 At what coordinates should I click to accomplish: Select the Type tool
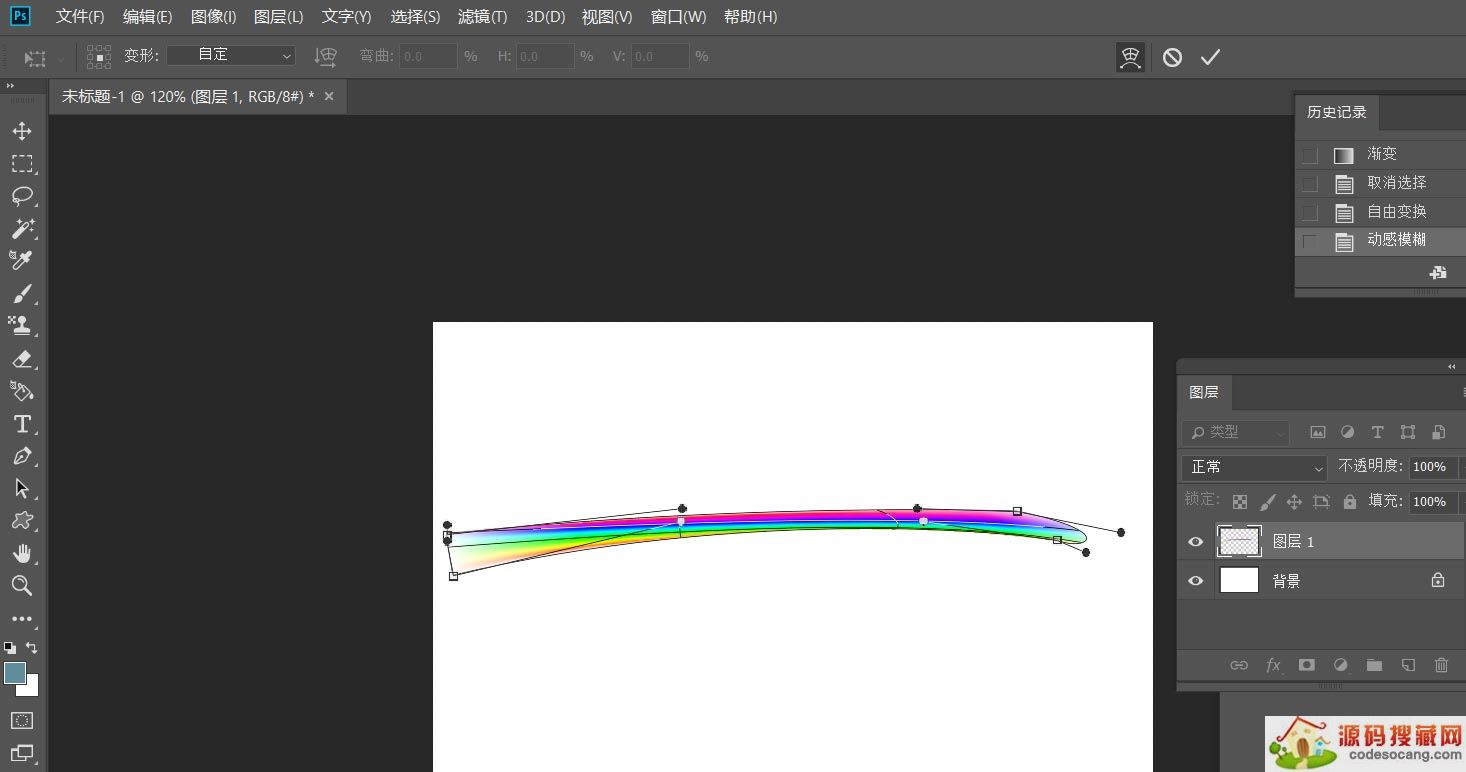tap(22, 424)
